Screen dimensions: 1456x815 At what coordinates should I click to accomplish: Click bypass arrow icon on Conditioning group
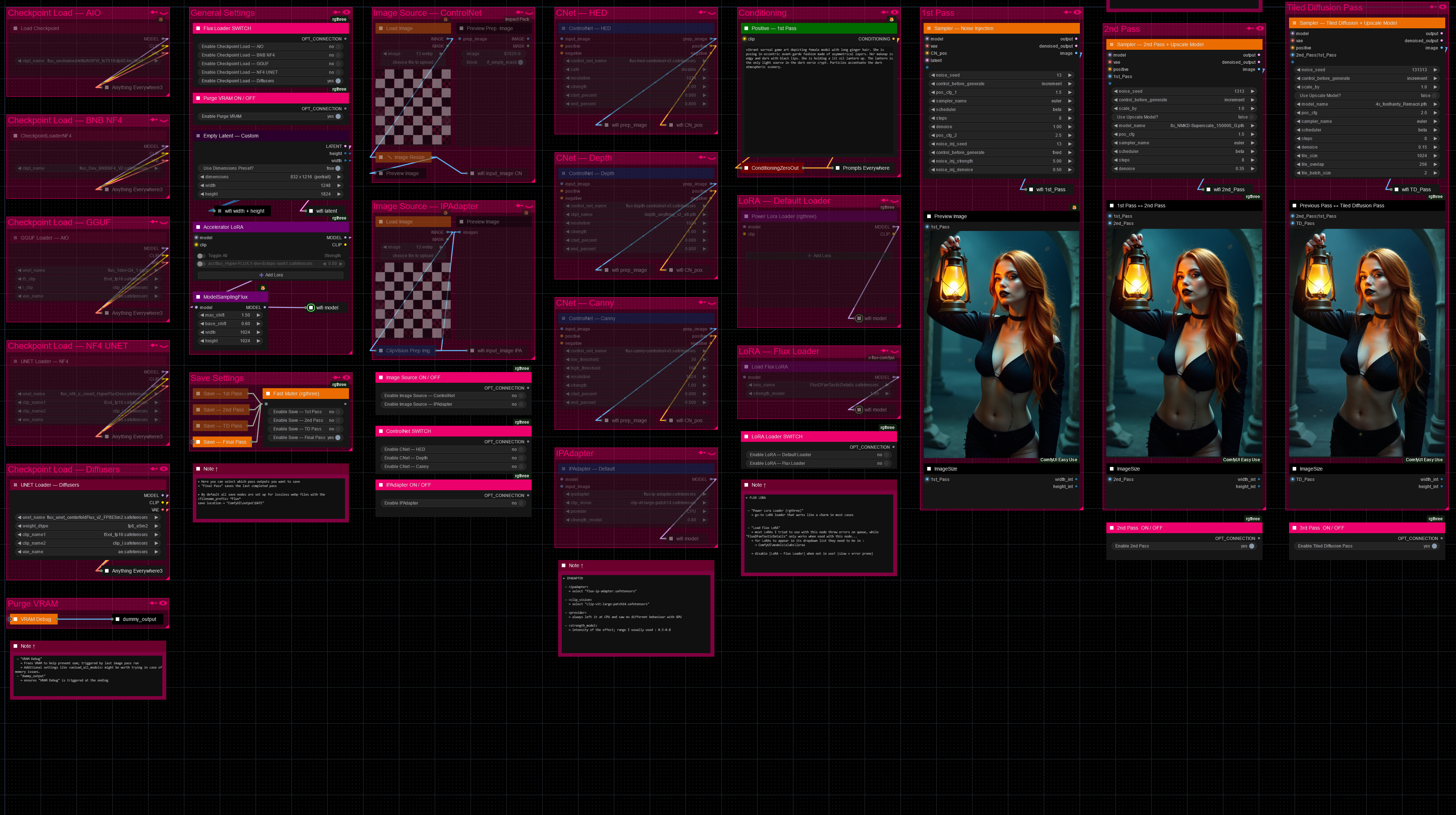pos(885,13)
